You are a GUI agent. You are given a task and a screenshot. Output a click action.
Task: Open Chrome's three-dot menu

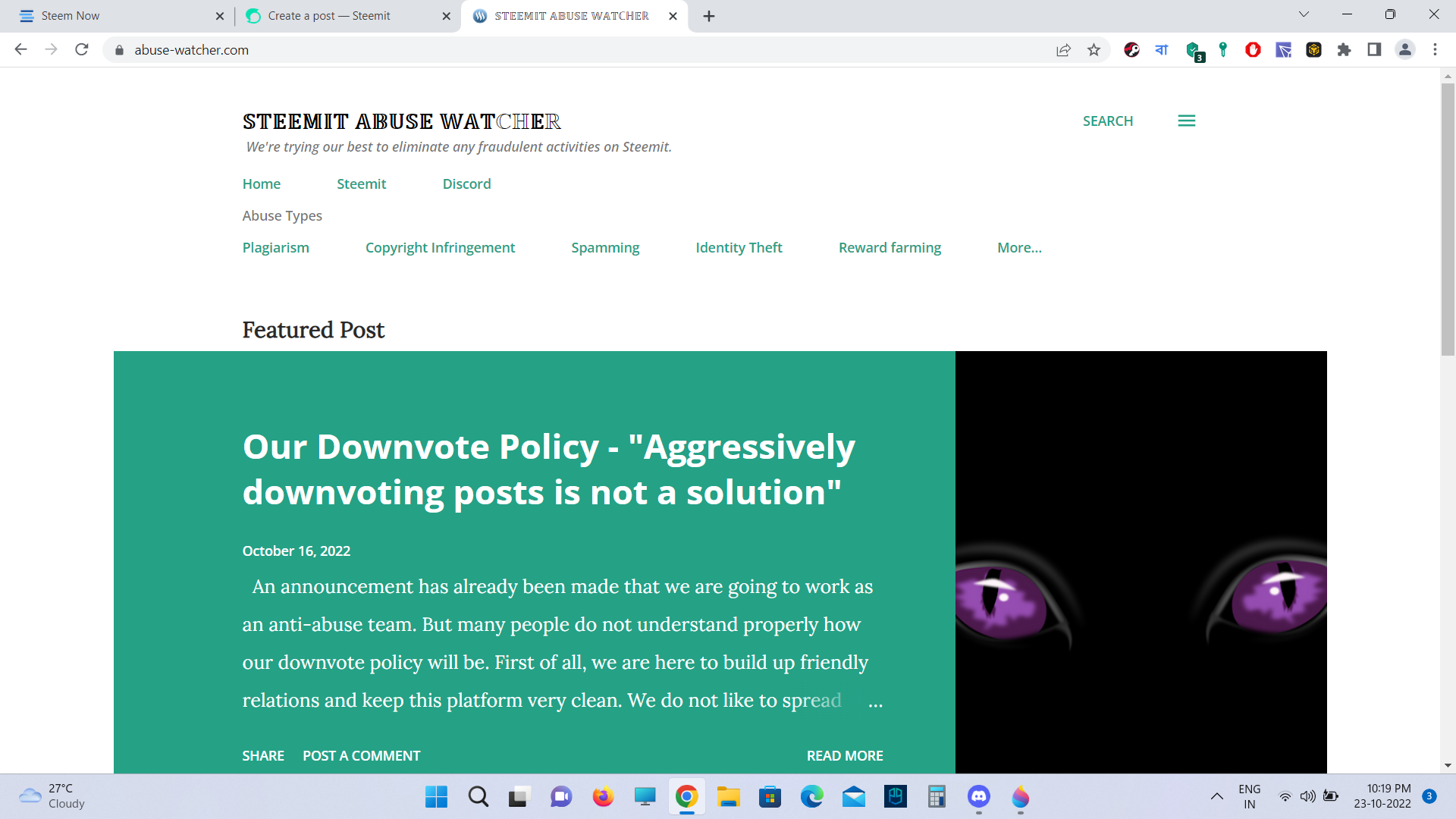(1435, 50)
